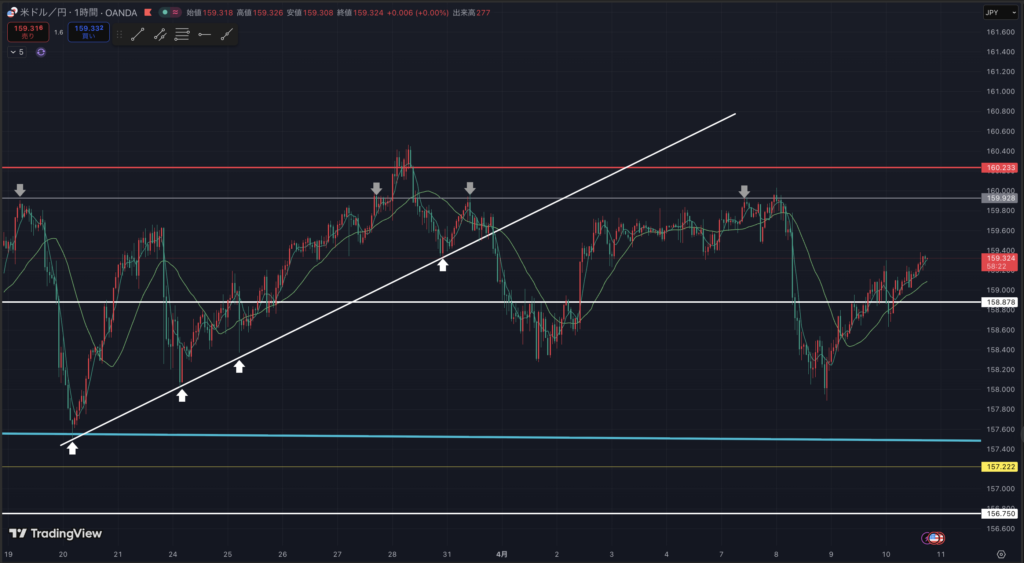Click the red flag icon beside OANDA
The image size is (1024, 563).
coord(149,12)
